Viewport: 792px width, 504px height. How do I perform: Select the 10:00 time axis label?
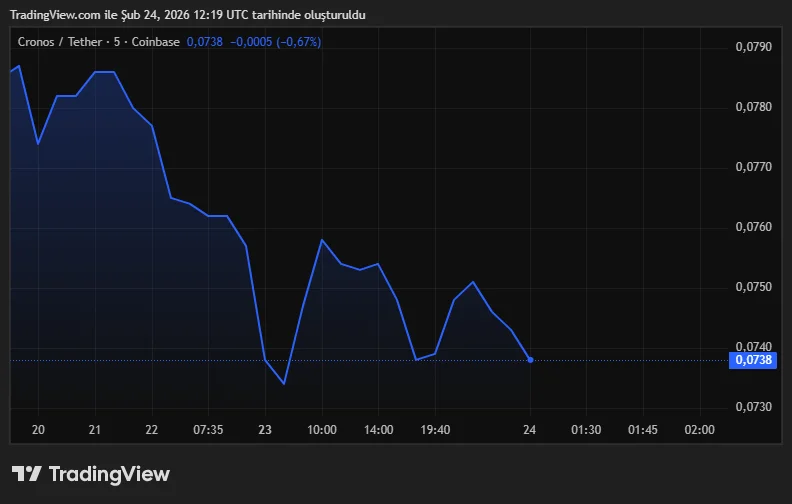click(x=321, y=430)
